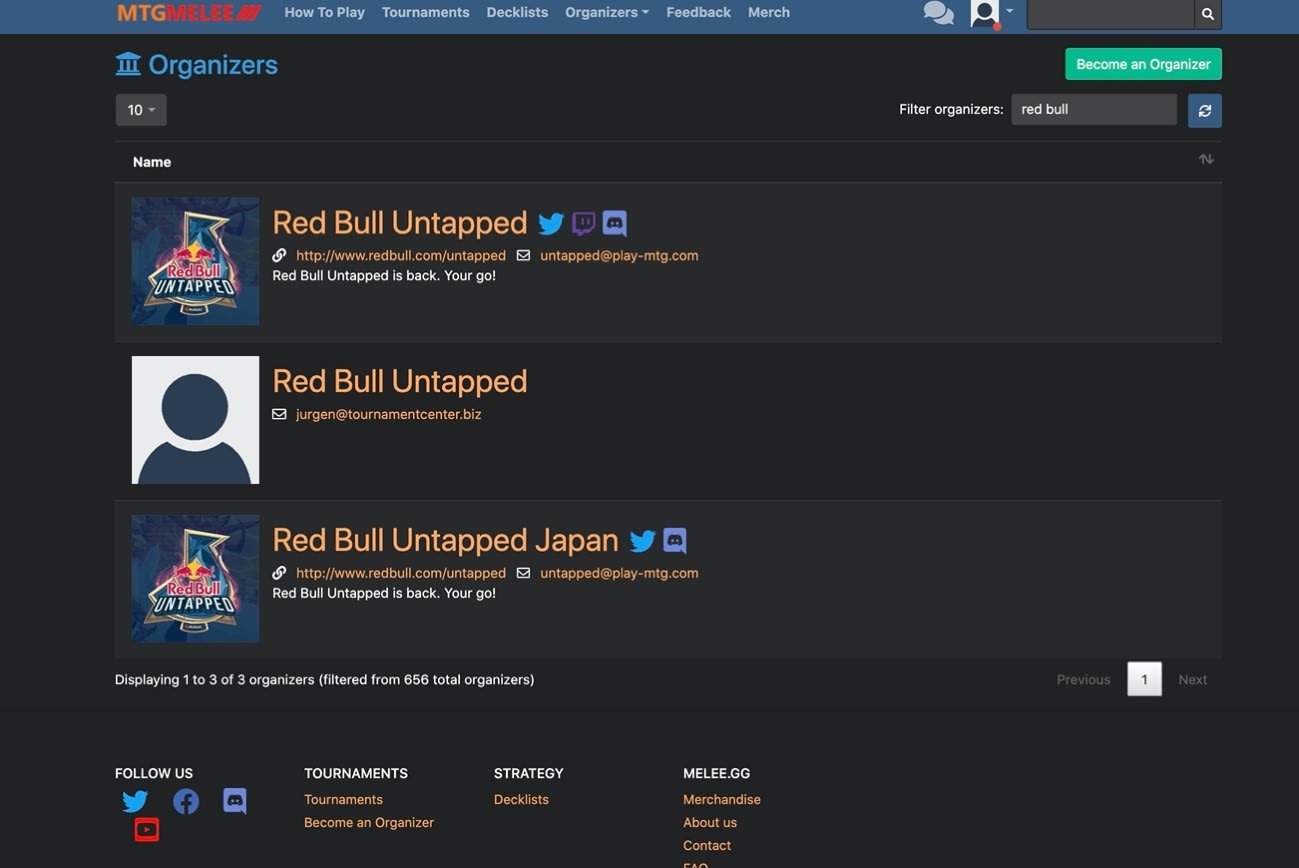
Task: Click the search magnifier button
Action: tap(1208, 14)
